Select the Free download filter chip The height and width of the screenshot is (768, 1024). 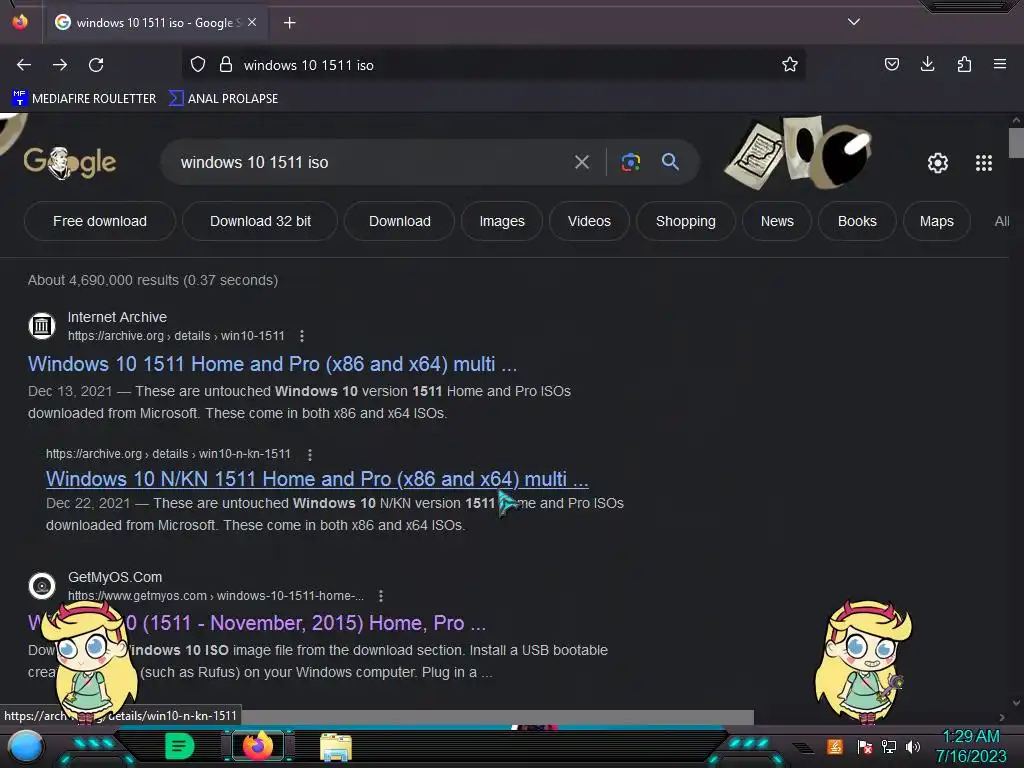(100, 221)
